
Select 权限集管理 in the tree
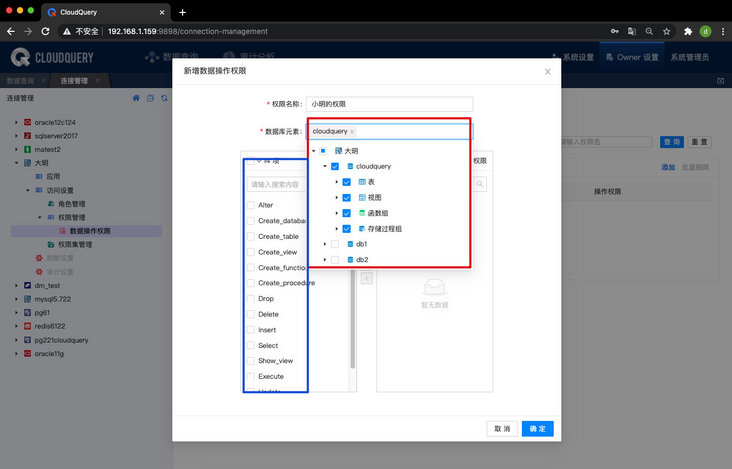click(75, 245)
